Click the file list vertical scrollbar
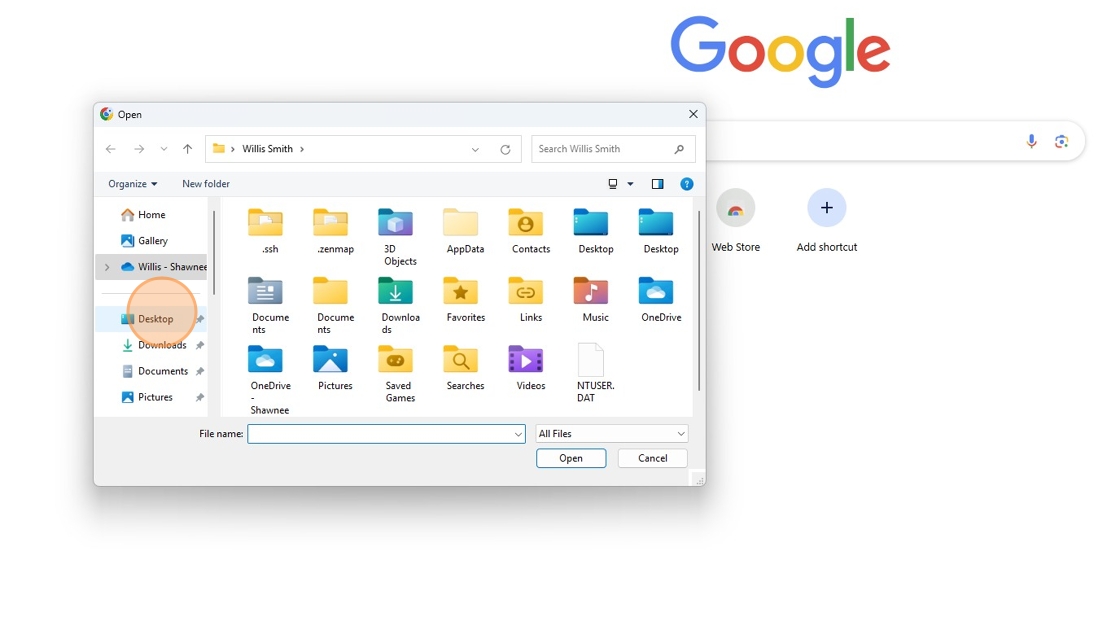 click(x=699, y=300)
